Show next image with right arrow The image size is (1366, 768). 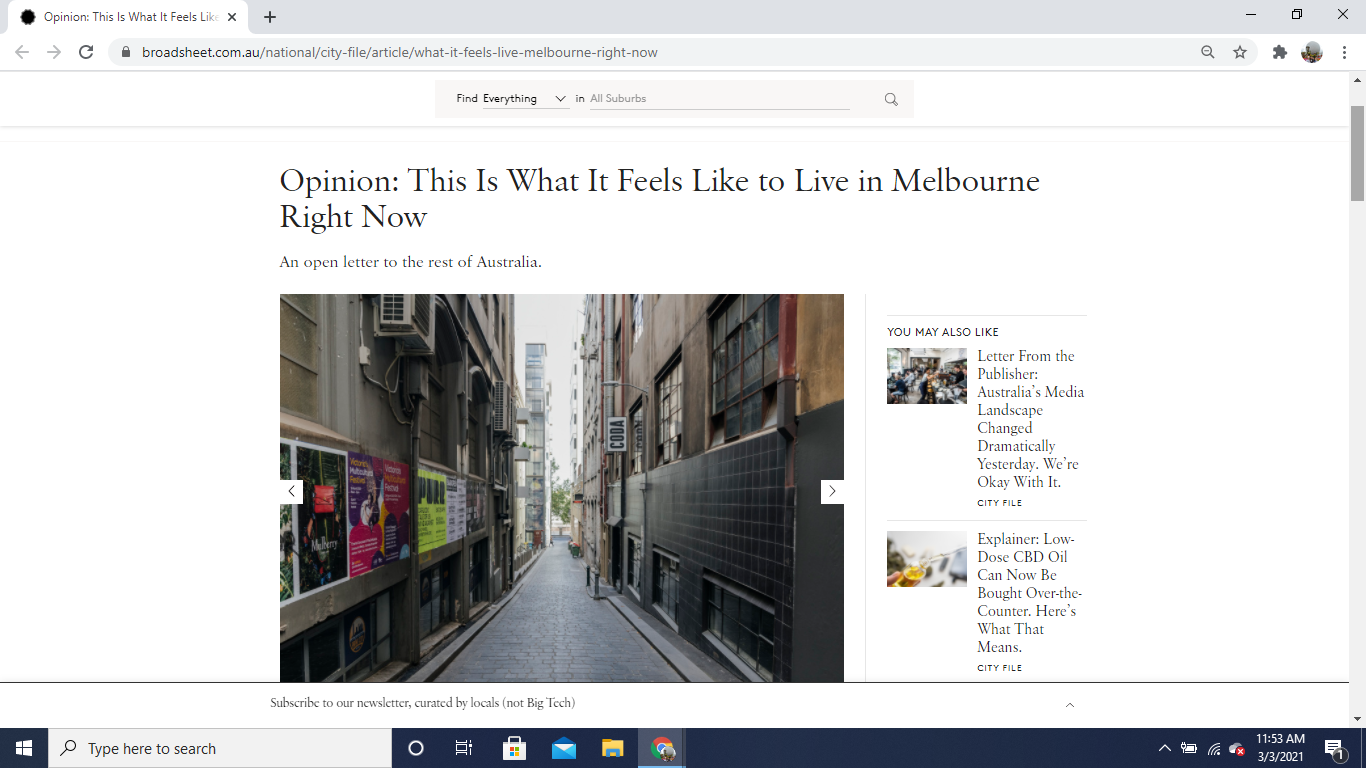(832, 491)
